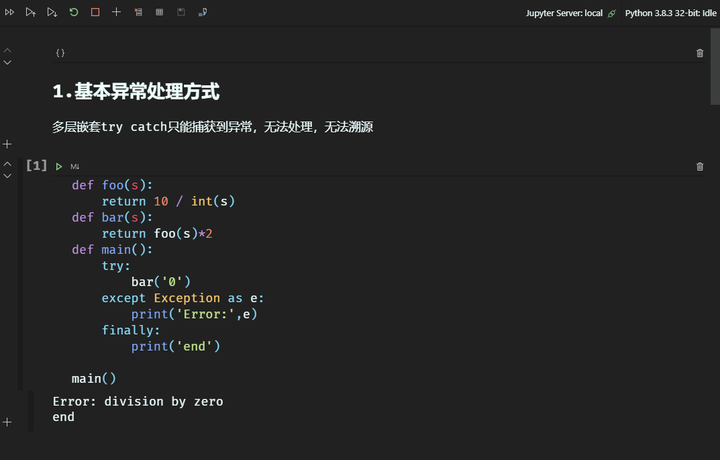Change the markdown cell type via the braces icon
Viewport: 720px width, 460px height.
tap(60, 53)
